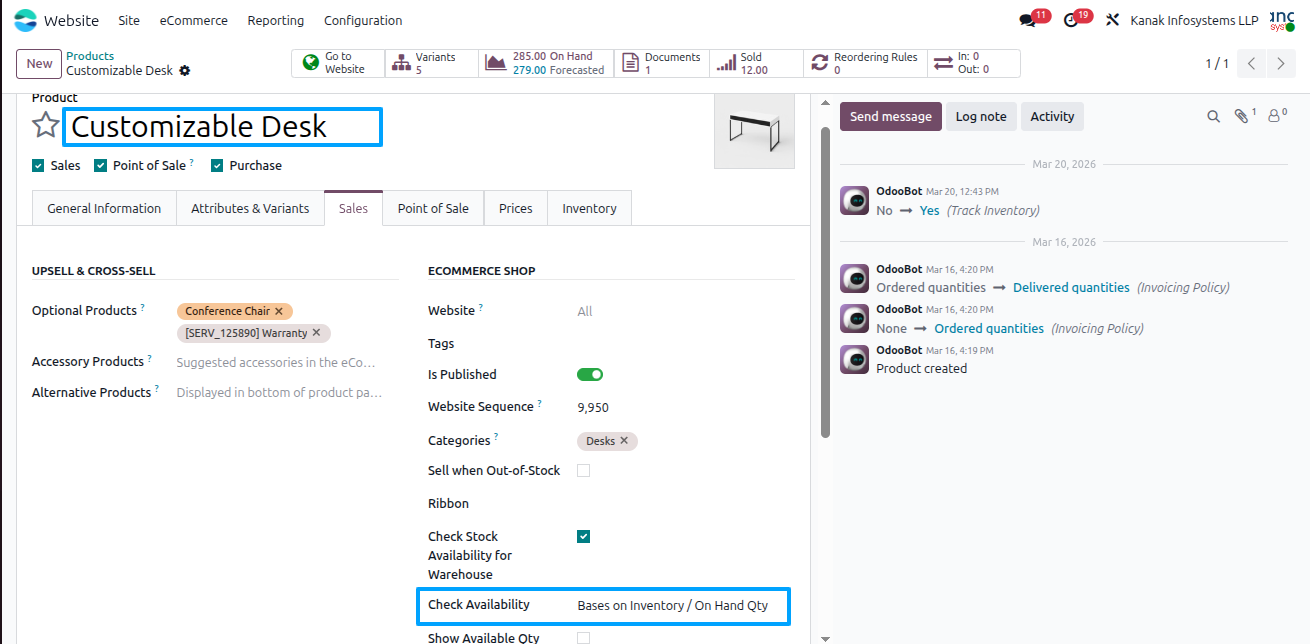Open the Sold 12.00 smart button

(756, 64)
